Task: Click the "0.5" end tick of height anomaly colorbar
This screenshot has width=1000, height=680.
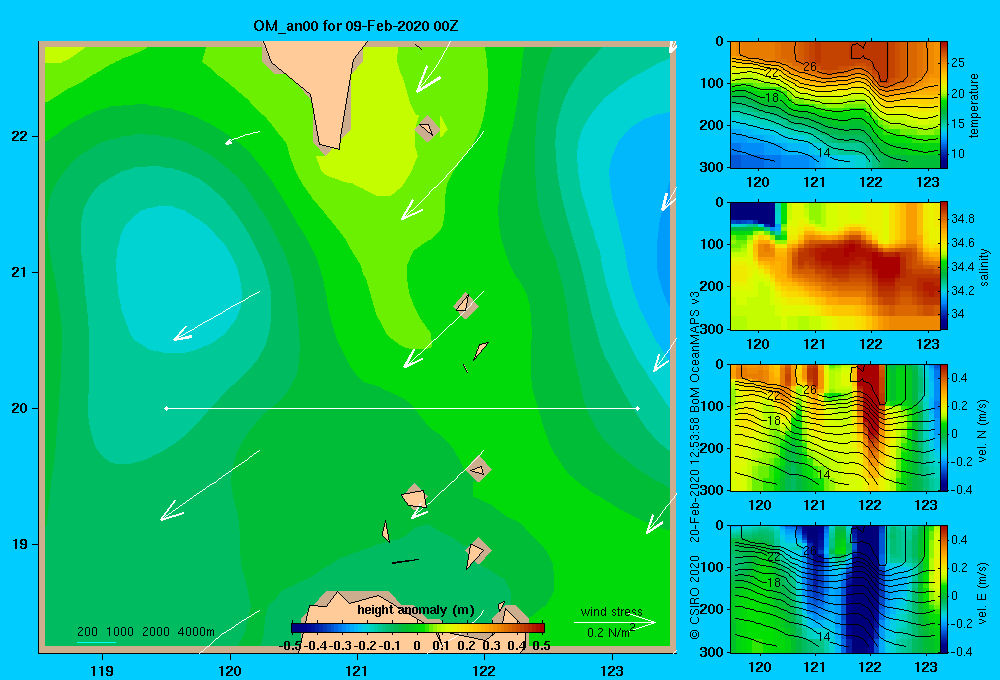Action: click(x=541, y=646)
